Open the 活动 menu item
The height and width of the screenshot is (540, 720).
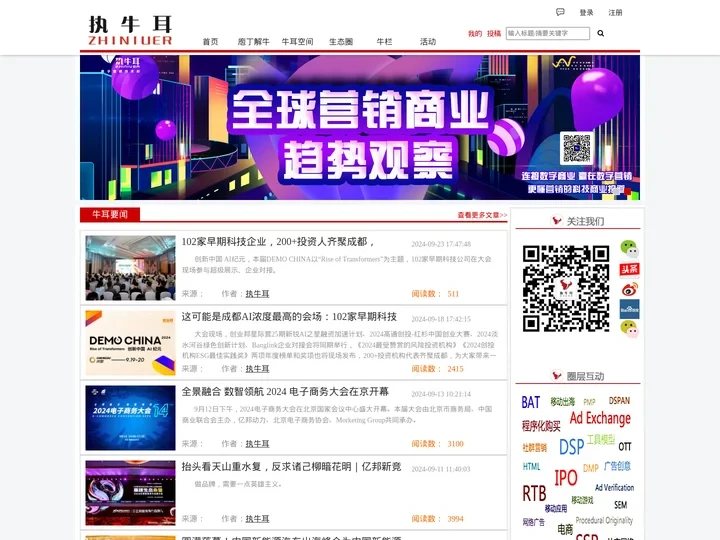pyautogui.click(x=428, y=41)
